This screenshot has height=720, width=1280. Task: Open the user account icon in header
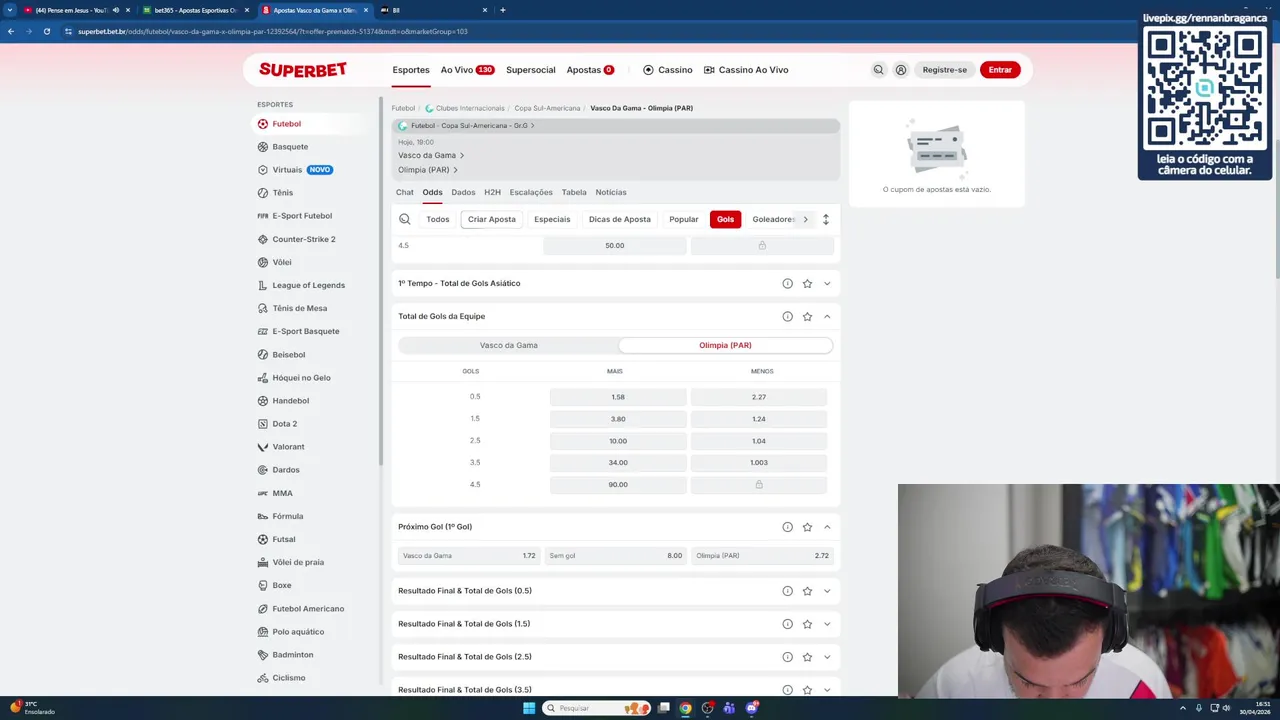tap(901, 70)
